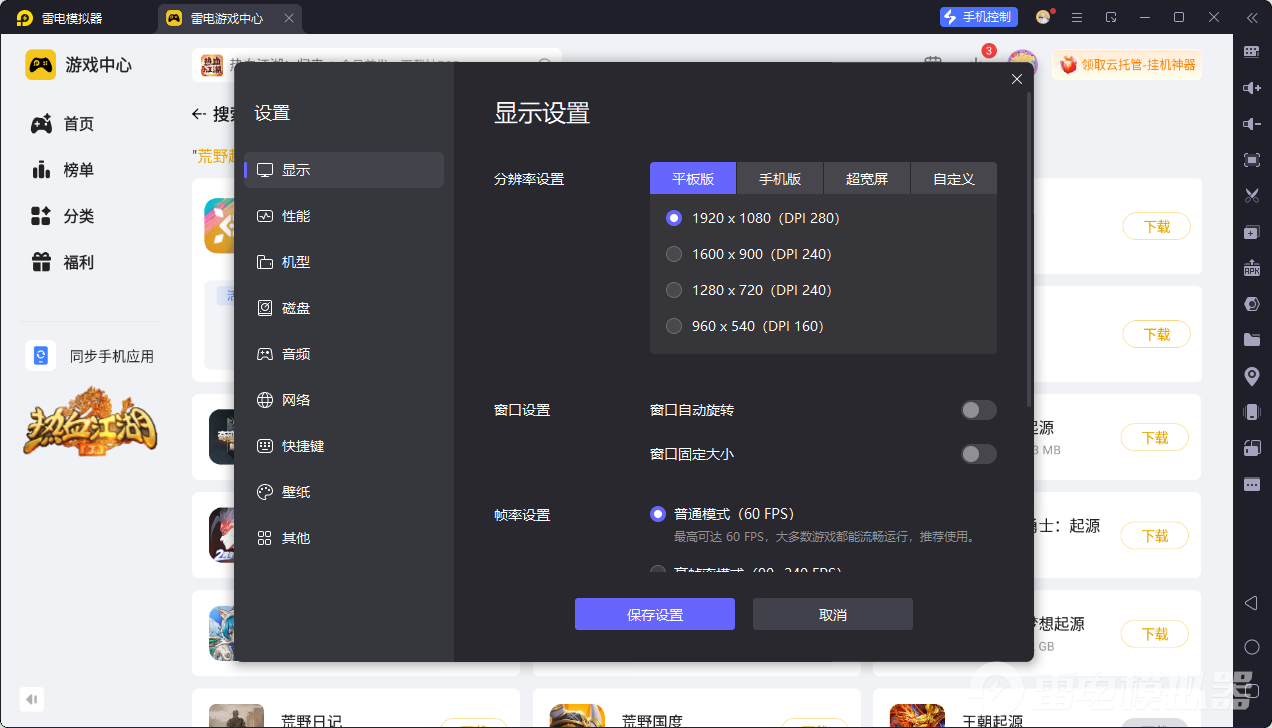The width and height of the screenshot is (1272, 728).
Task: Collapse right toolbar with double chevron
Action: 1251,18
